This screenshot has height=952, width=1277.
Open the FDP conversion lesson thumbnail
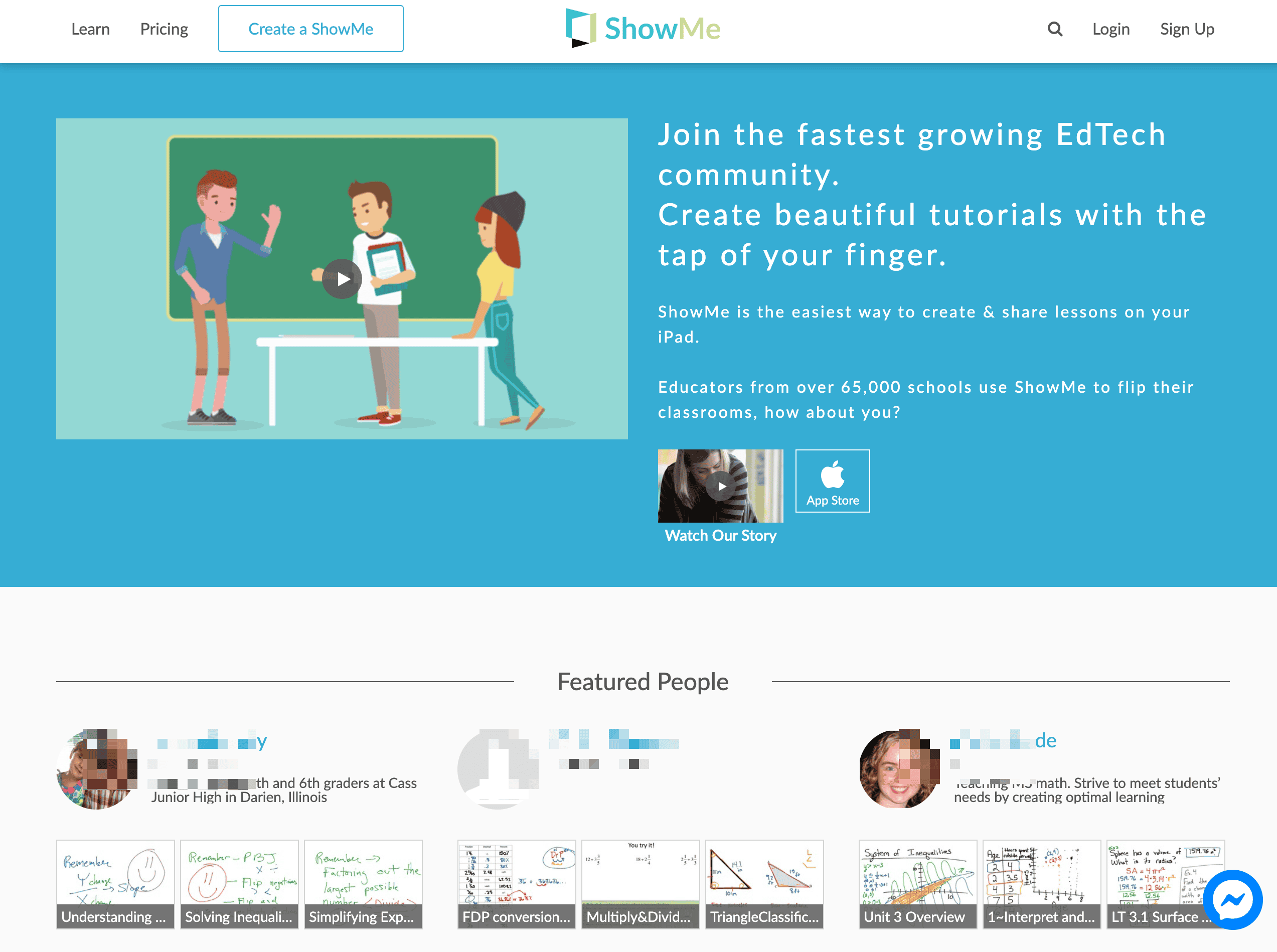[x=516, y=884]
